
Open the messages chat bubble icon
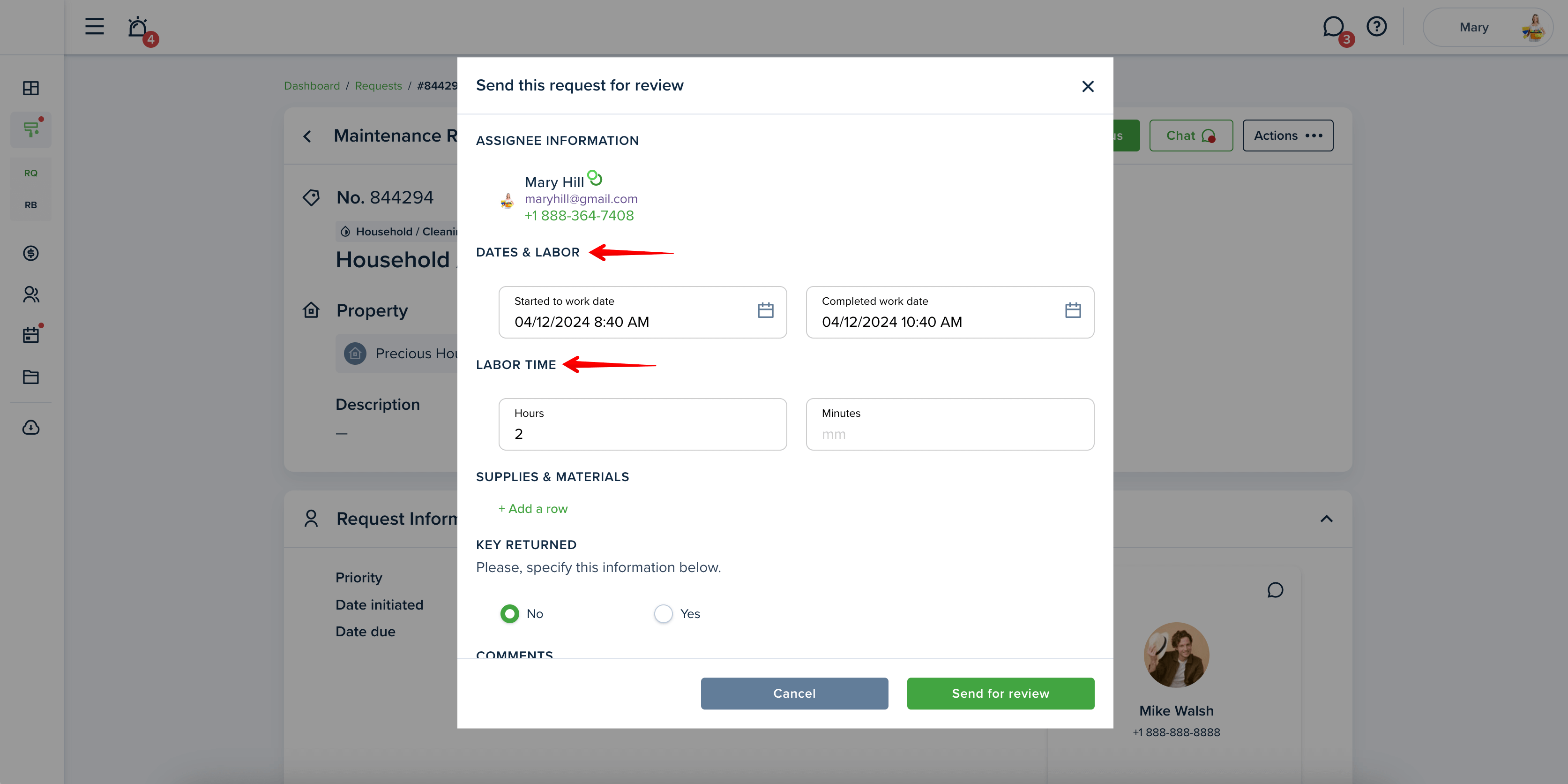[1332, 27]
